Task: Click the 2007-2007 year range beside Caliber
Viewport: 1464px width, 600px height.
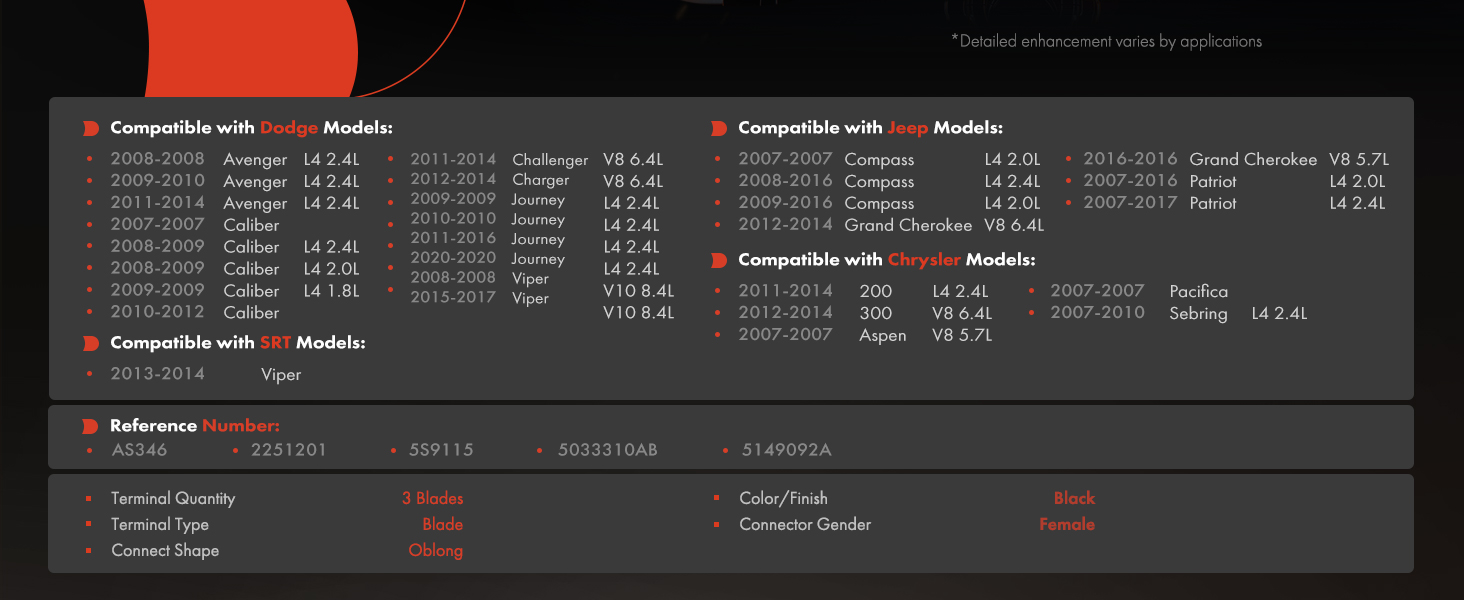Action: pos(157,225)
